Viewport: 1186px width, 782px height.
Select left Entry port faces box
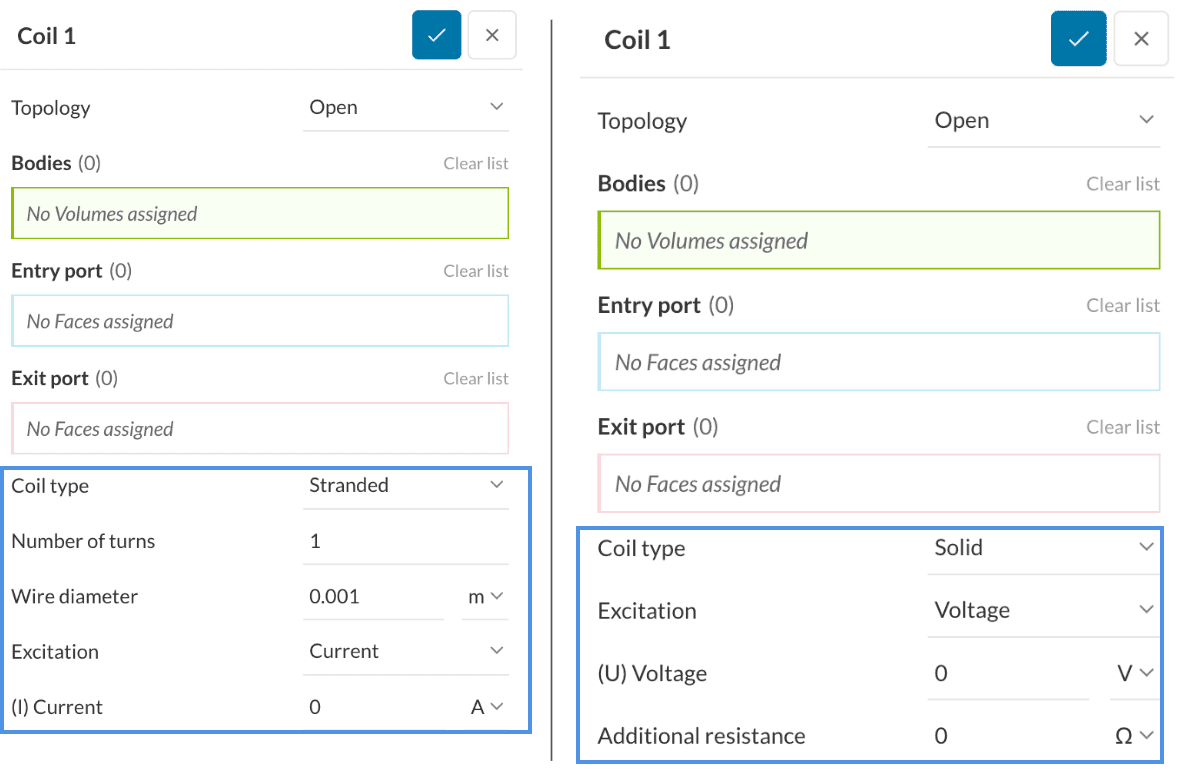click(260, 321)
